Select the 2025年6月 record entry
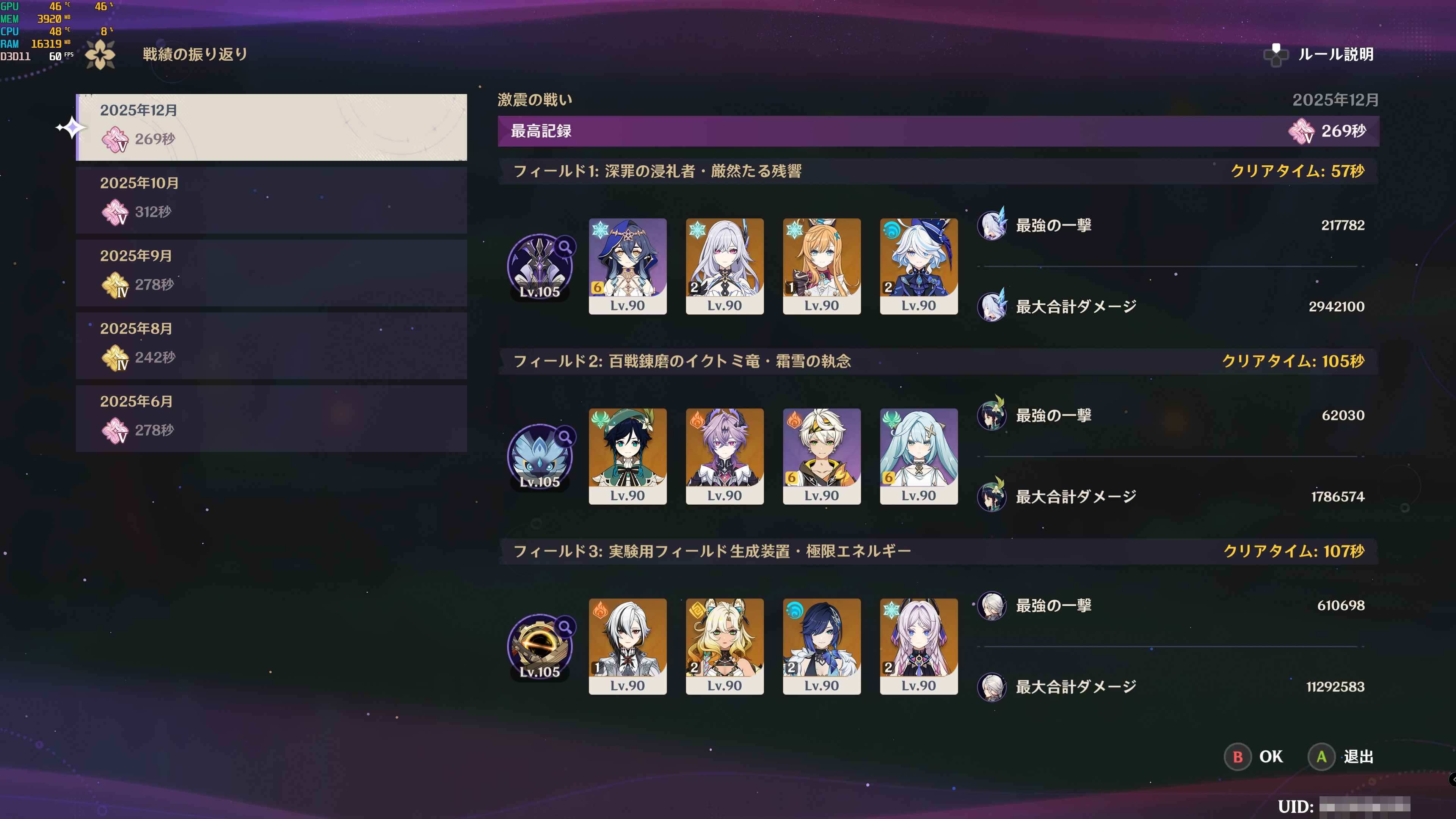This screenshot has width=1456, height=819. [x=271, y=418]
